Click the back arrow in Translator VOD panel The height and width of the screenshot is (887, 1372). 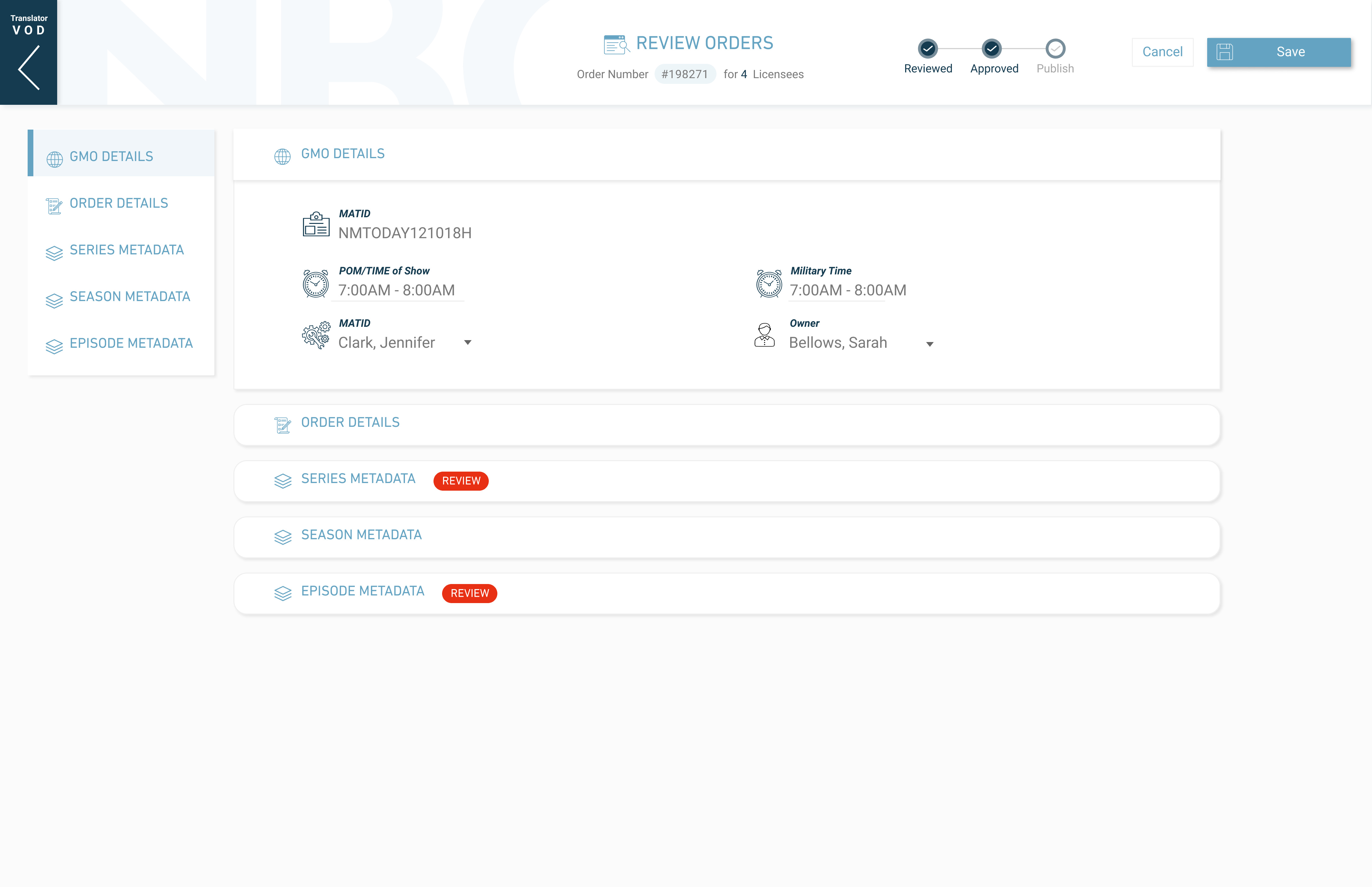[29, 68]
